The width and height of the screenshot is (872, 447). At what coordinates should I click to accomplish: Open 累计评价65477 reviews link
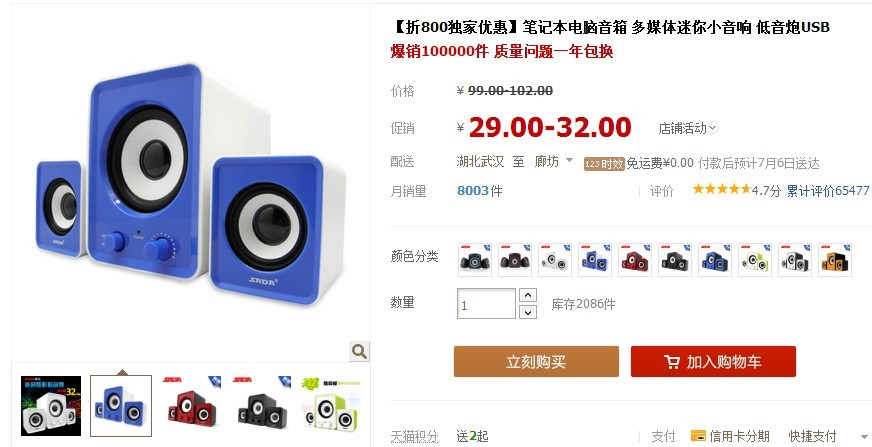828,191
